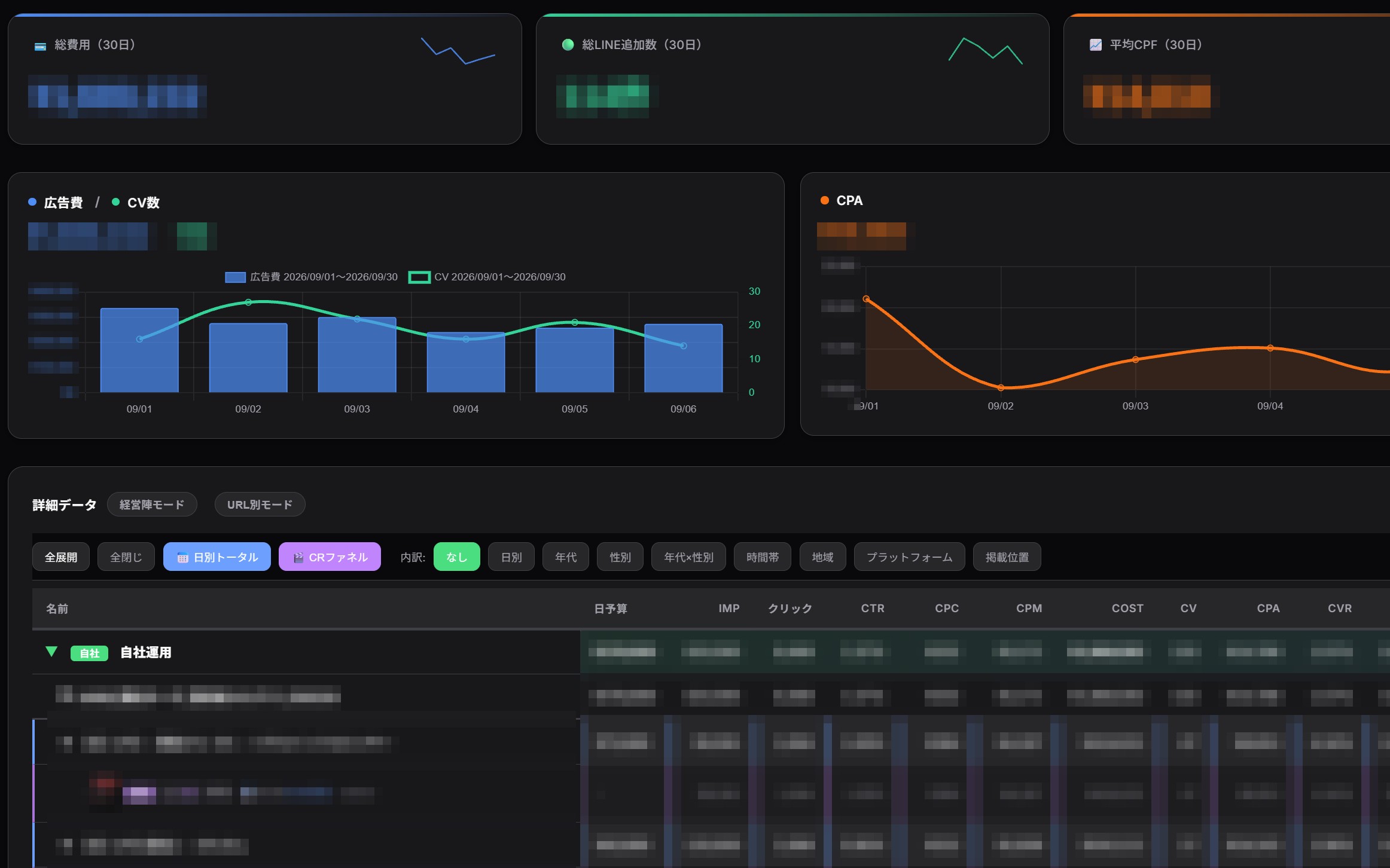
Task: Sort by the CPM column header
Action: (x=1029, y=609)
